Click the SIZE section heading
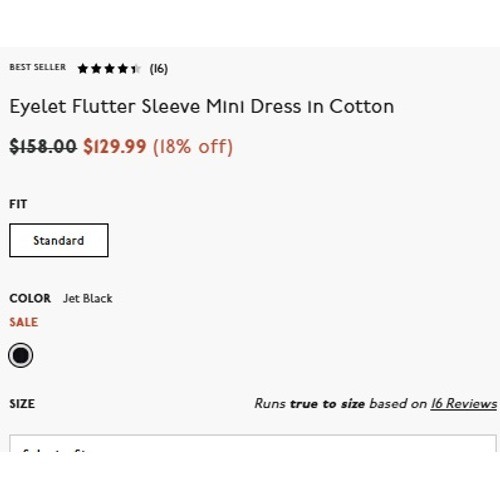The image size is (500, 500). 22,404
